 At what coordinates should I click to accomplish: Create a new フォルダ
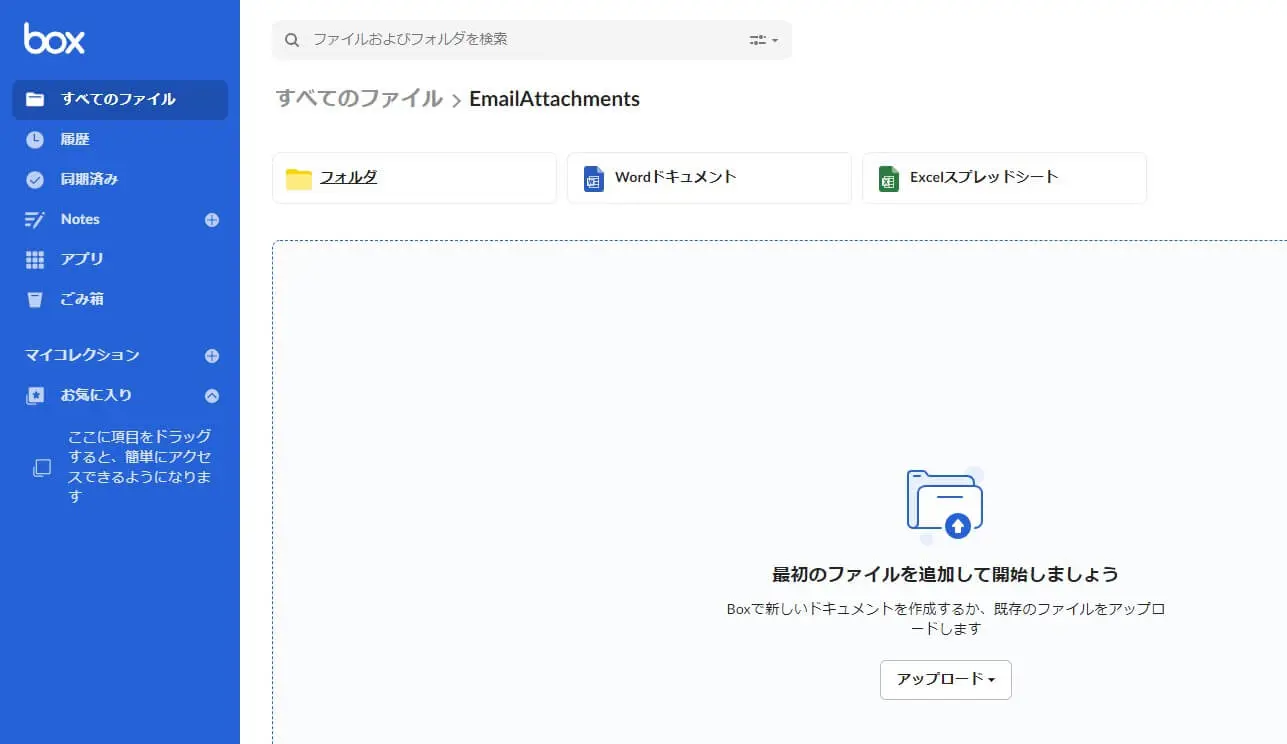point(414,178)
